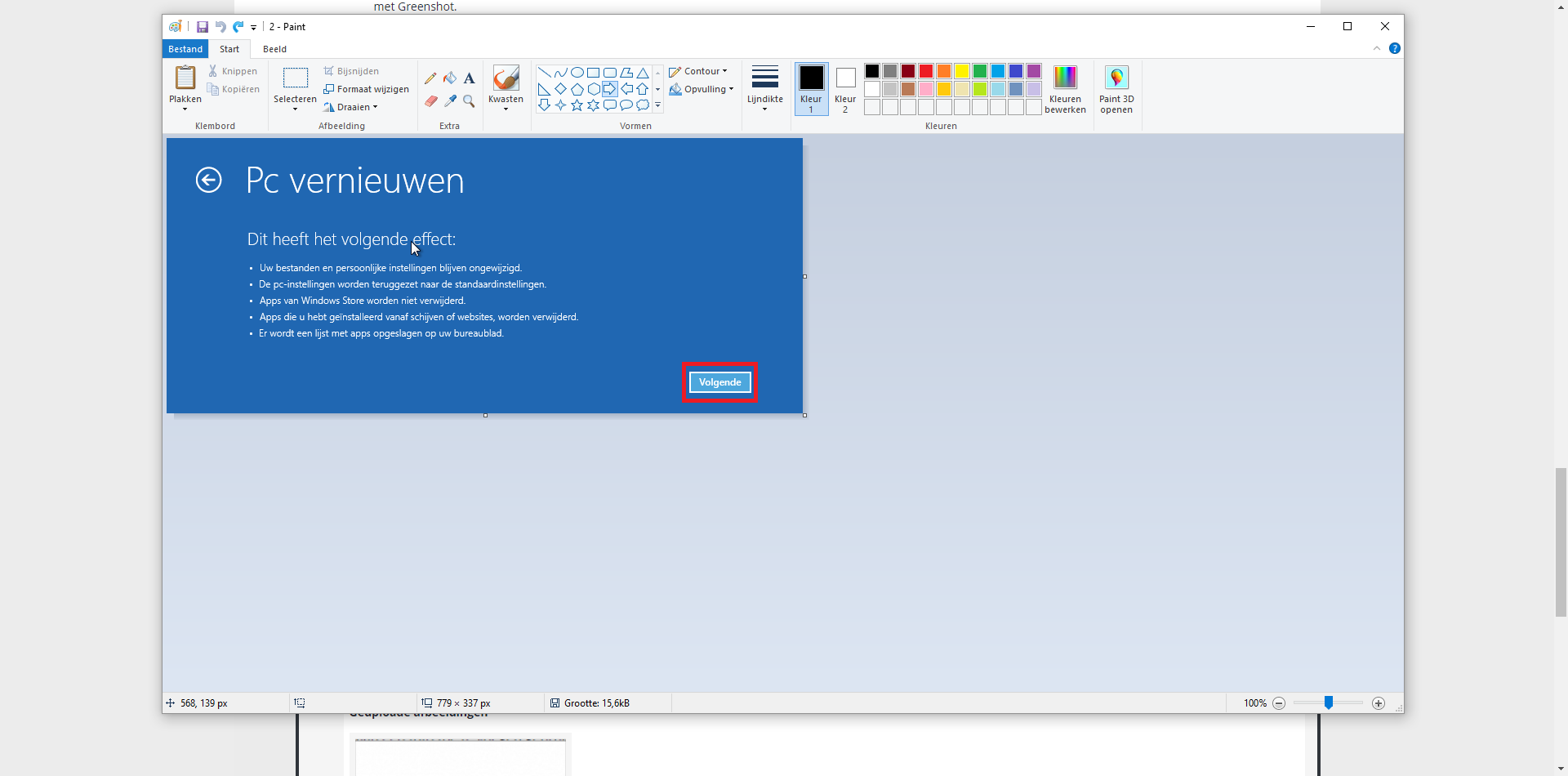Choose the Triangle shape

pos(643,73)
